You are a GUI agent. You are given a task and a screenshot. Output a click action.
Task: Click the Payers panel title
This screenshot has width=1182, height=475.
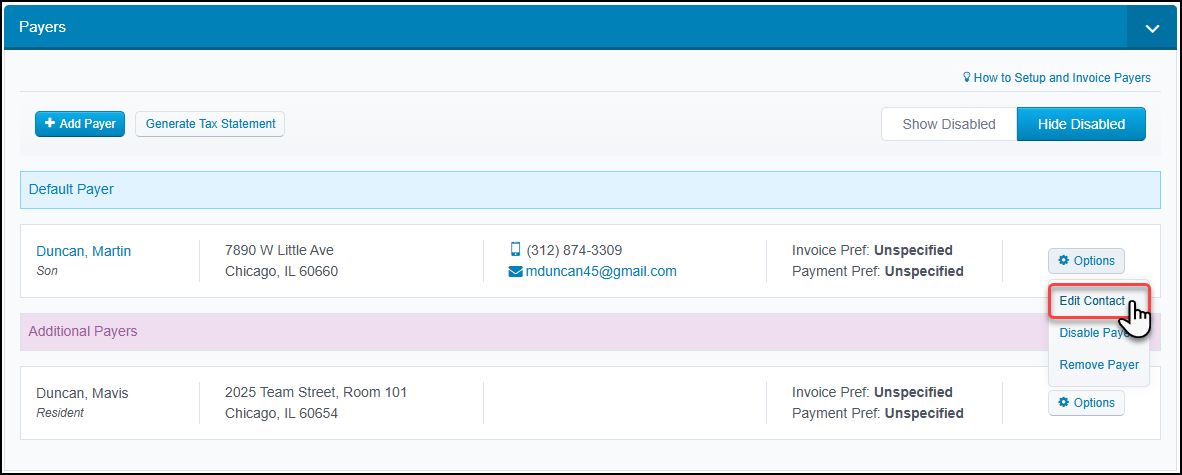pos(42,27)
